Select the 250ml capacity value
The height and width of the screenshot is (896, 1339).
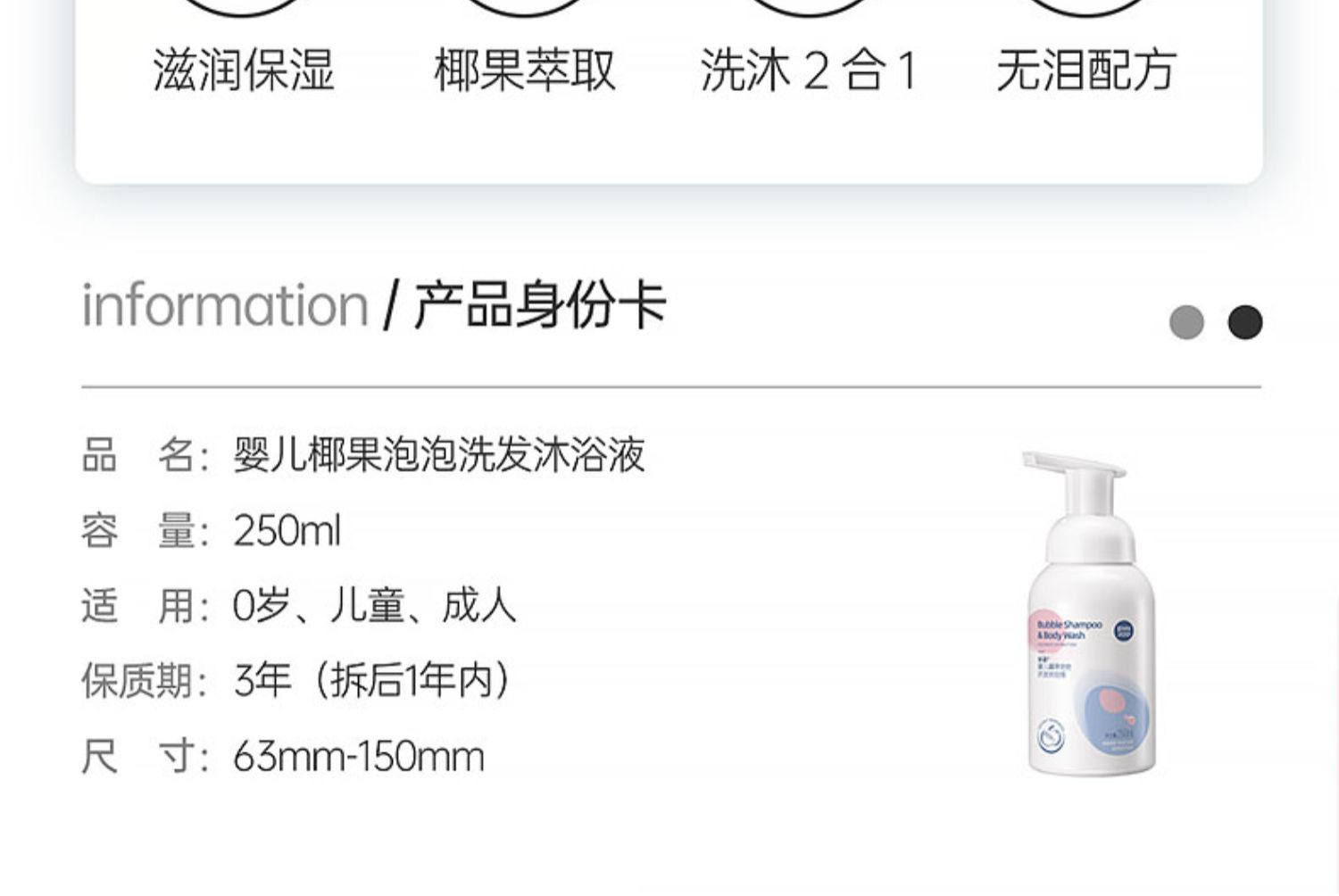click(x=287, y=531)
